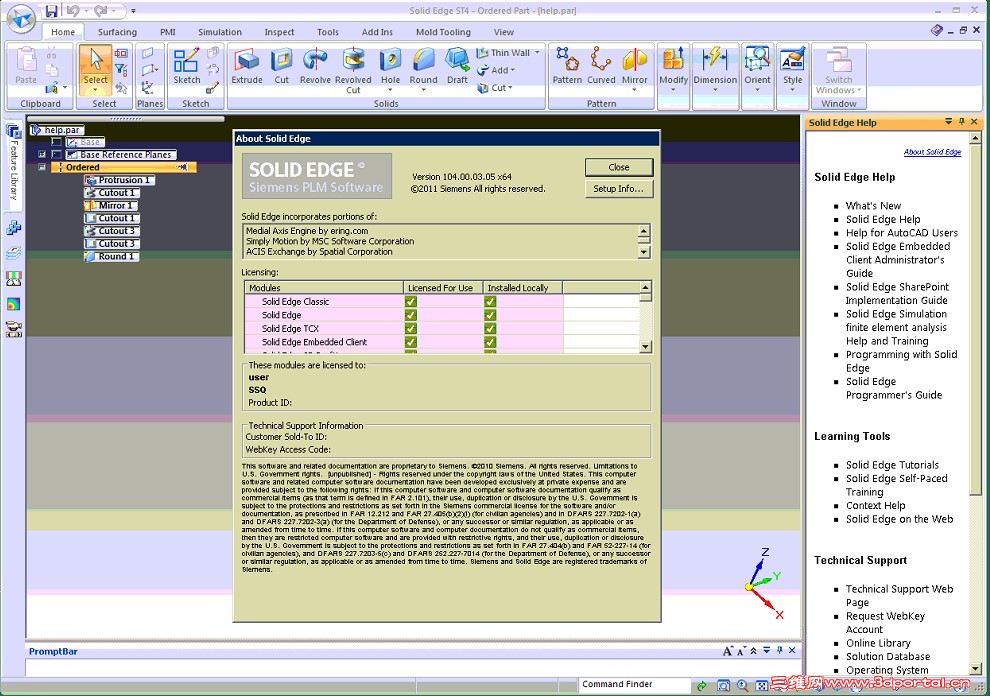Switch to the Mold Tooling tab

[x=443, y=32]
